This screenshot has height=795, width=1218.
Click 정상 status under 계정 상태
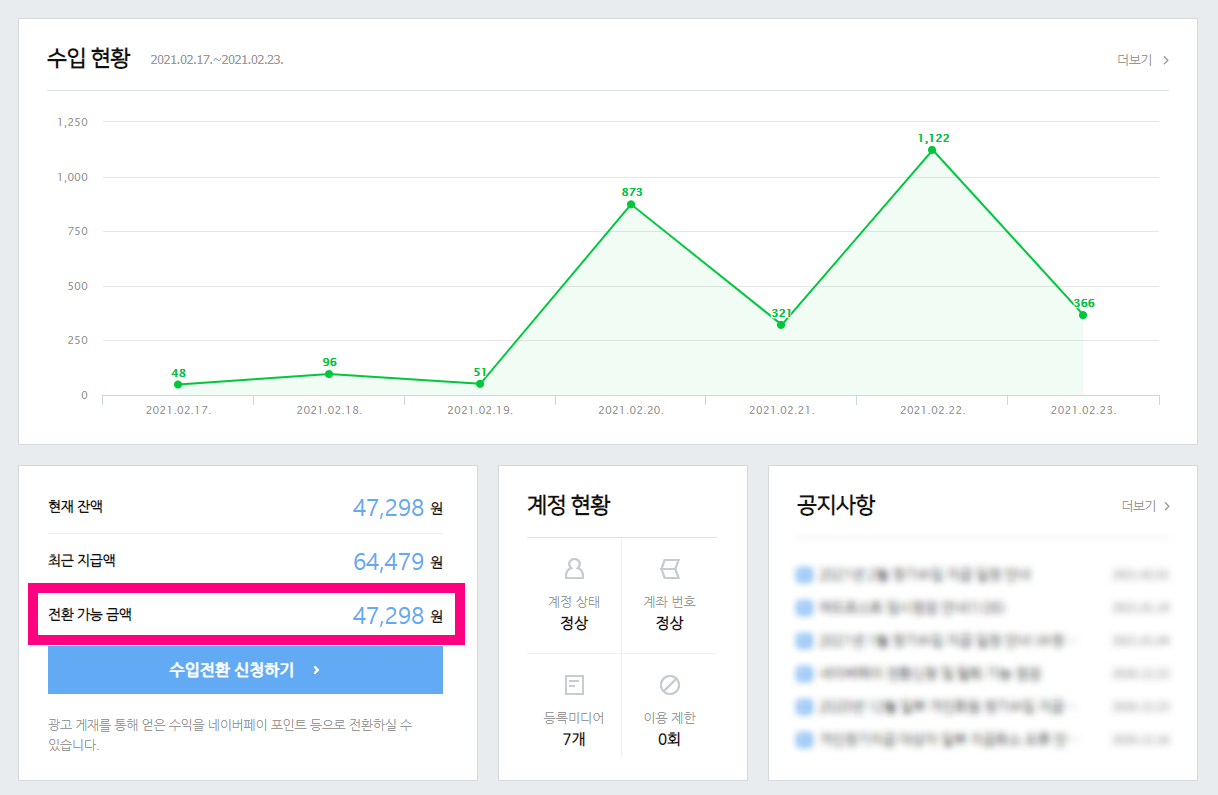pos(574,623)
